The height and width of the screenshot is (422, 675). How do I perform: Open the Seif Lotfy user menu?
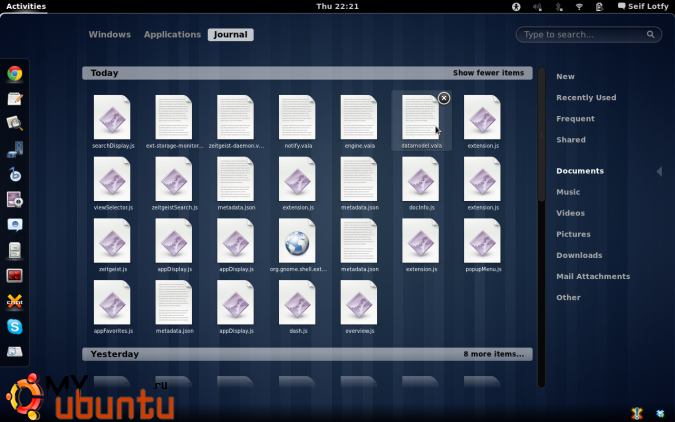(x=643, y=6)
